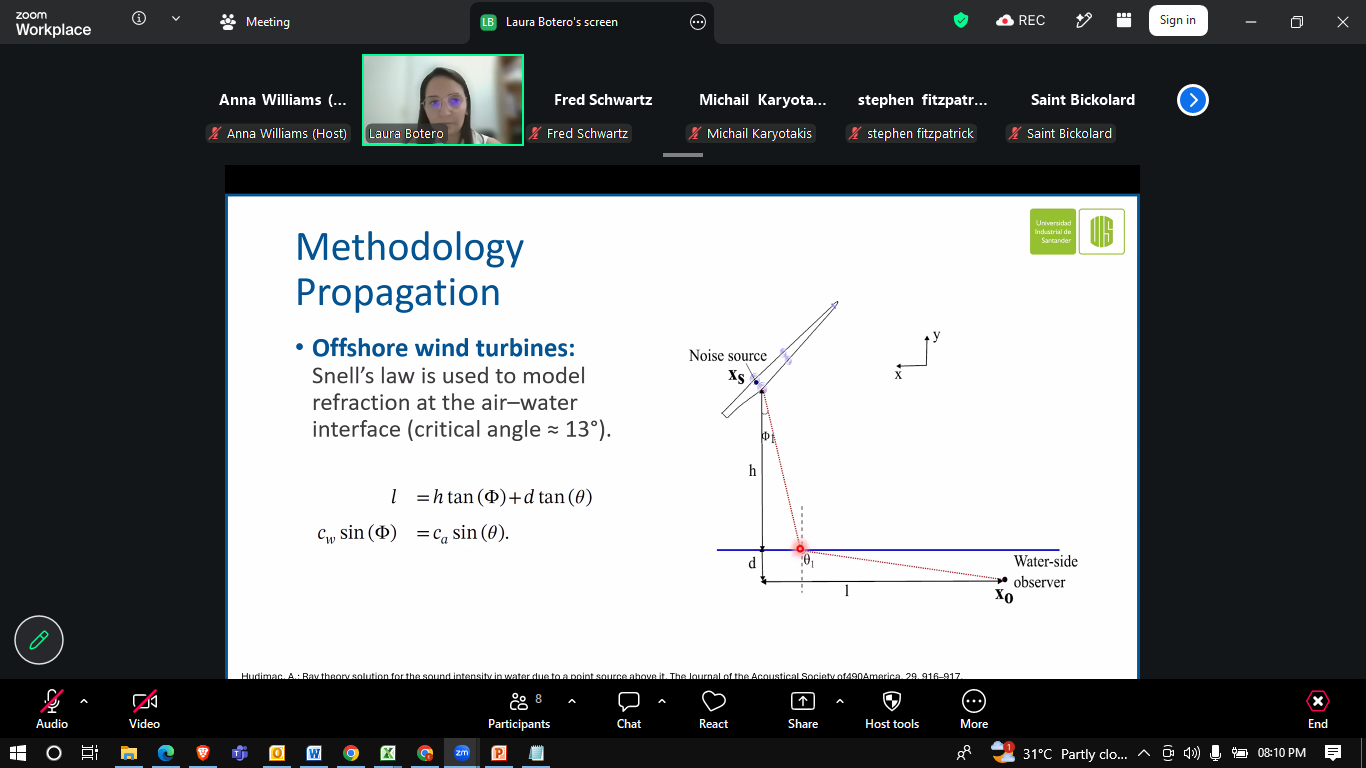Open Word from taskbar
Screen dimensions: 1366x768
(314, 753)
